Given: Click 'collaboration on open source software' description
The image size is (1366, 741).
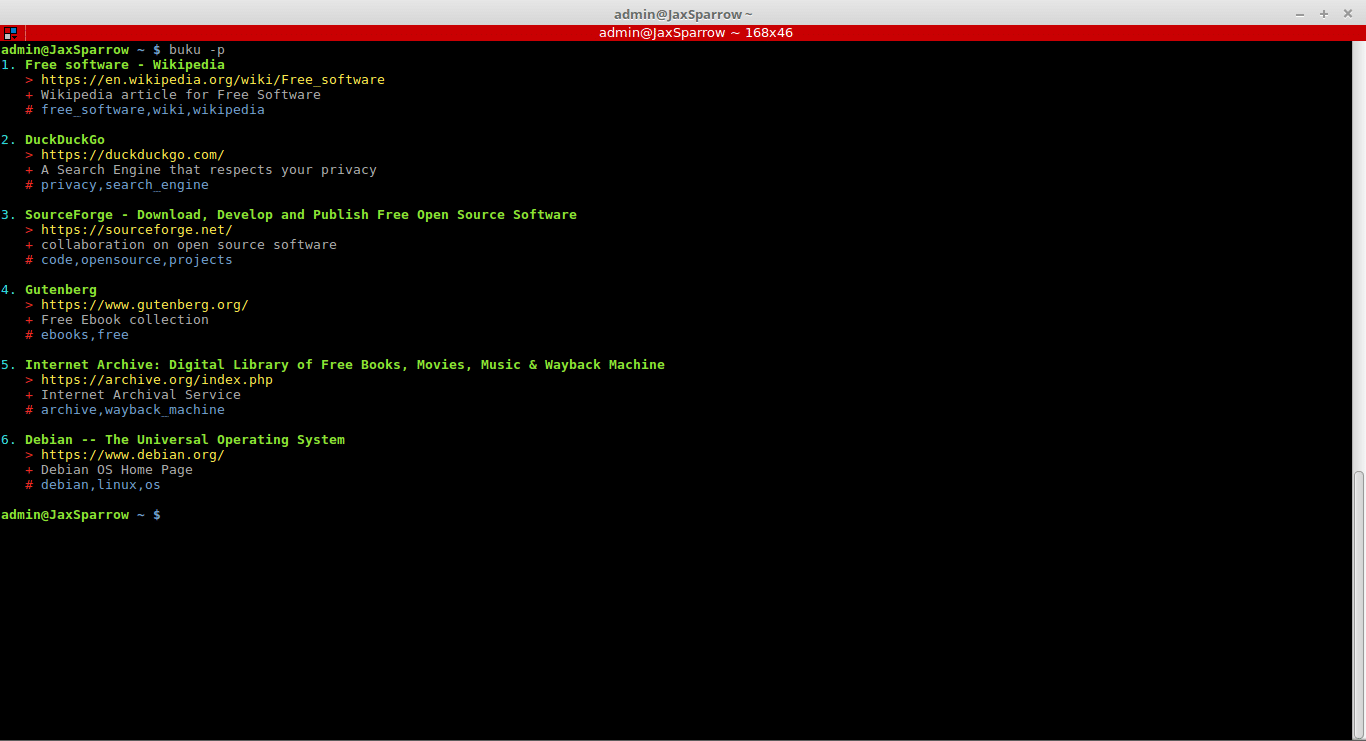Looking at the screenshot, I should pos(189,245).
